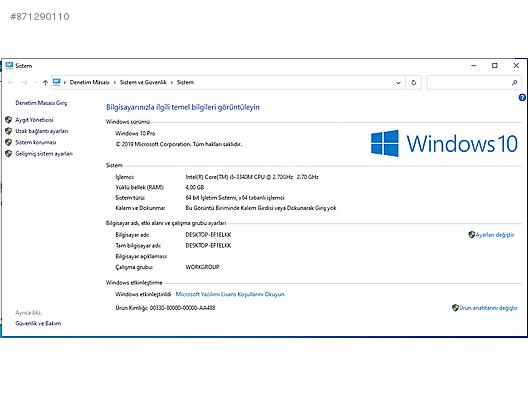
Task: Click the computer icon in address bar
Action: [57, 82]
